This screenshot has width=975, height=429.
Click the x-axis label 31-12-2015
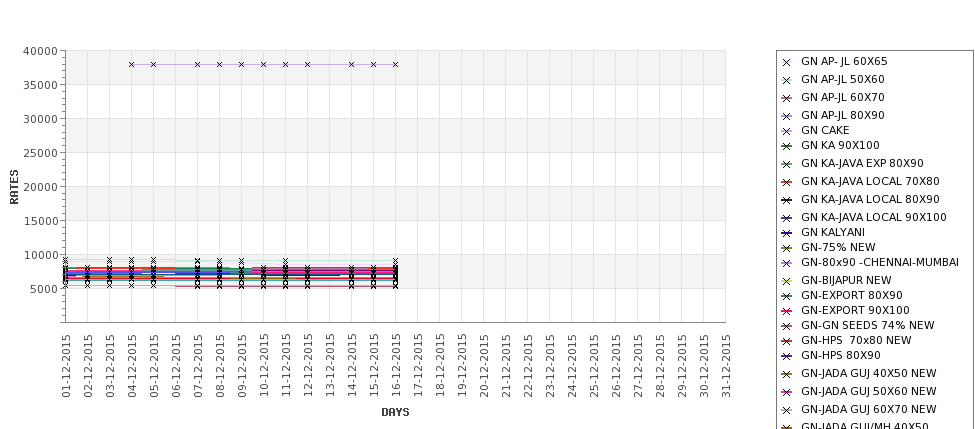726,366
